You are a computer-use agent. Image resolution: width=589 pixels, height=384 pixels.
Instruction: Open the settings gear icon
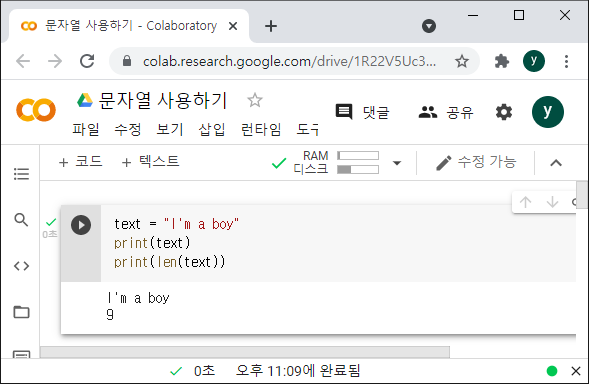pyautogui.click(x=504, y=112)
